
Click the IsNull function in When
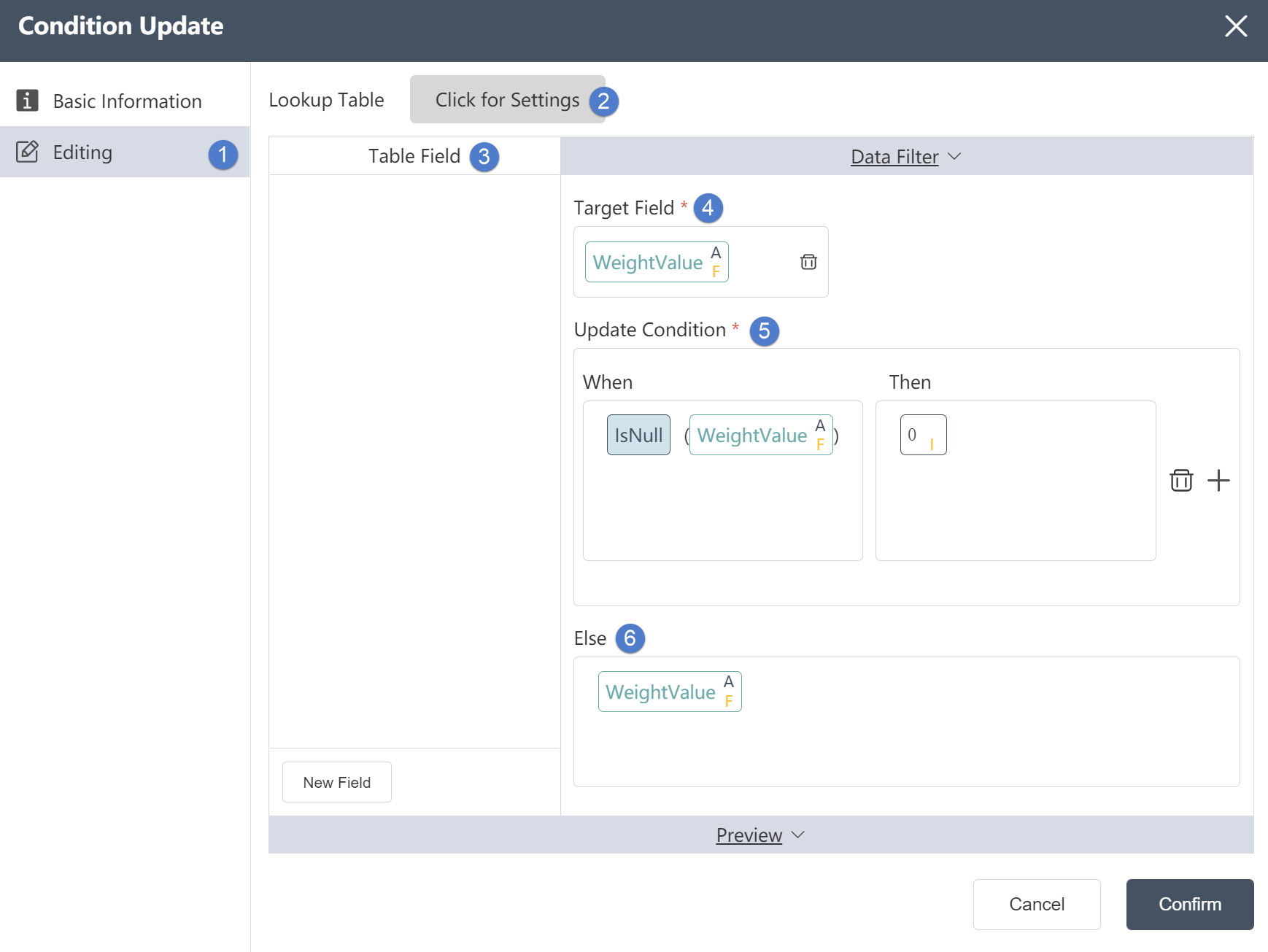tap(638, 435)
